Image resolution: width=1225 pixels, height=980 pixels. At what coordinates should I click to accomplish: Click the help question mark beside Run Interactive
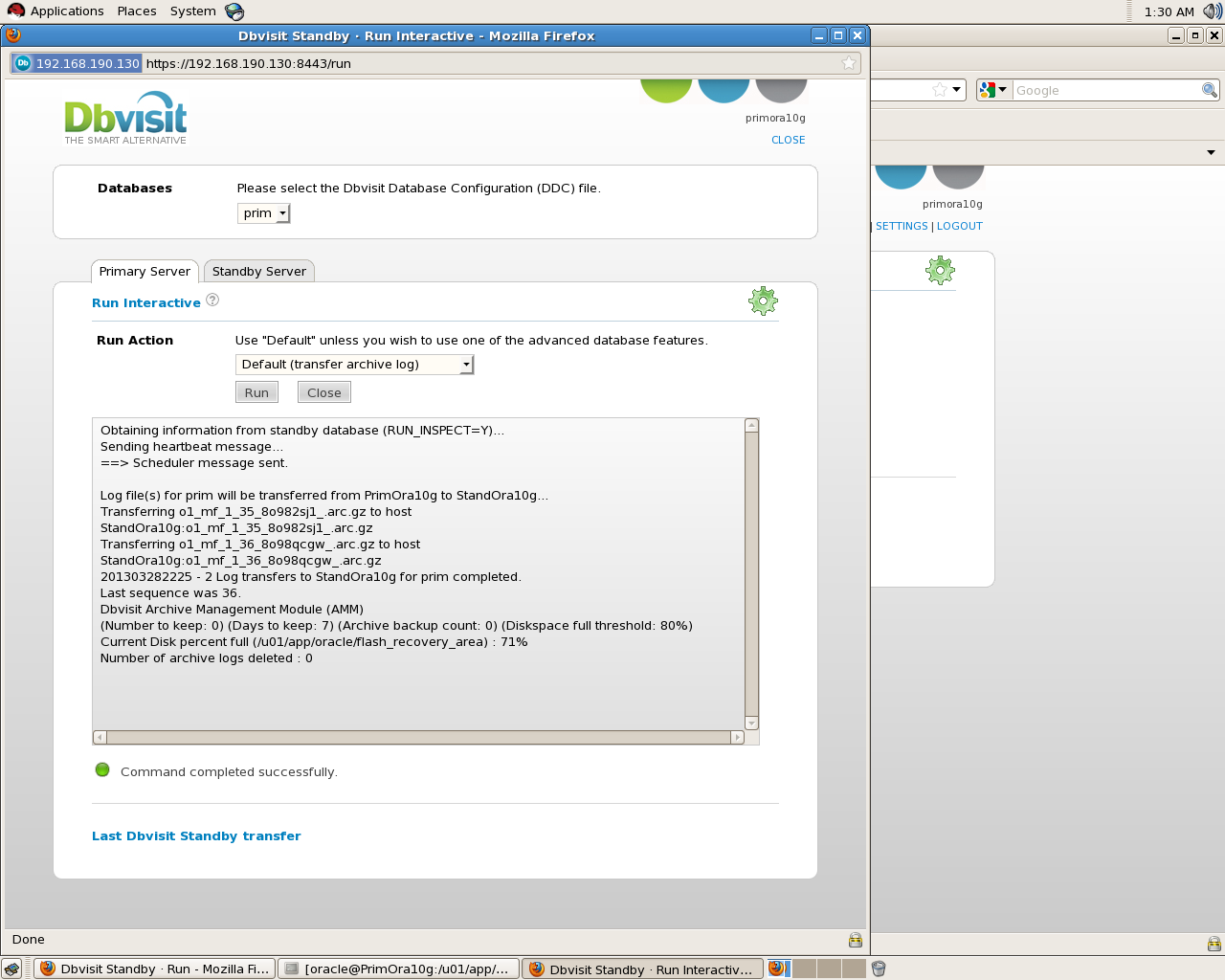point(212,301)
